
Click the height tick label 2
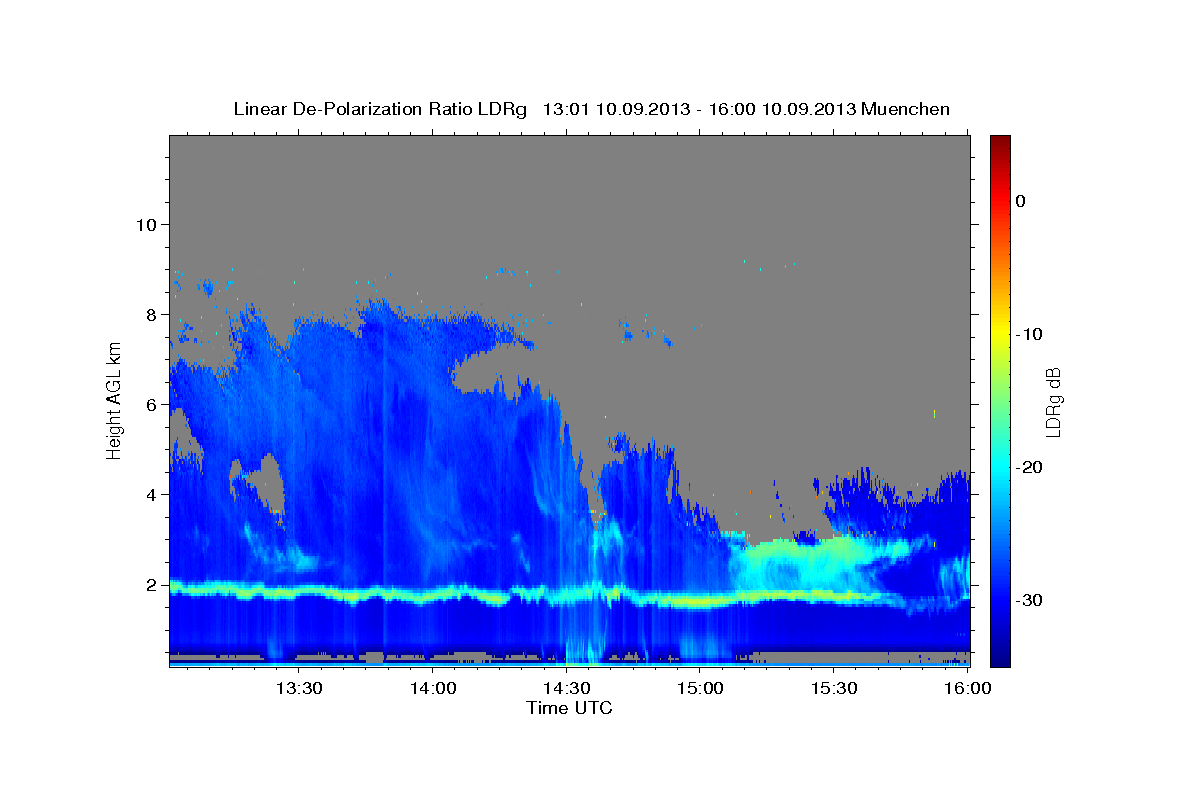152,584
